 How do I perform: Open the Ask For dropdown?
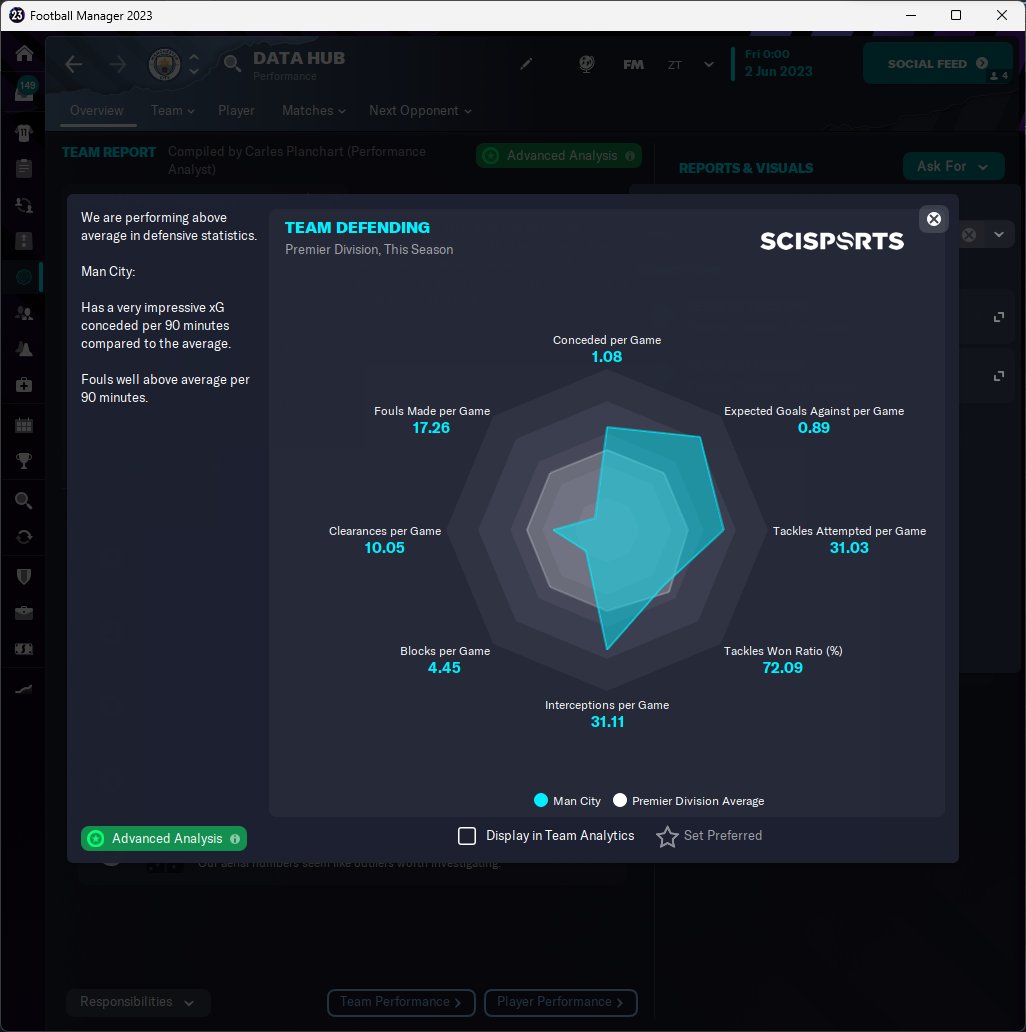(x=953, y=167)
